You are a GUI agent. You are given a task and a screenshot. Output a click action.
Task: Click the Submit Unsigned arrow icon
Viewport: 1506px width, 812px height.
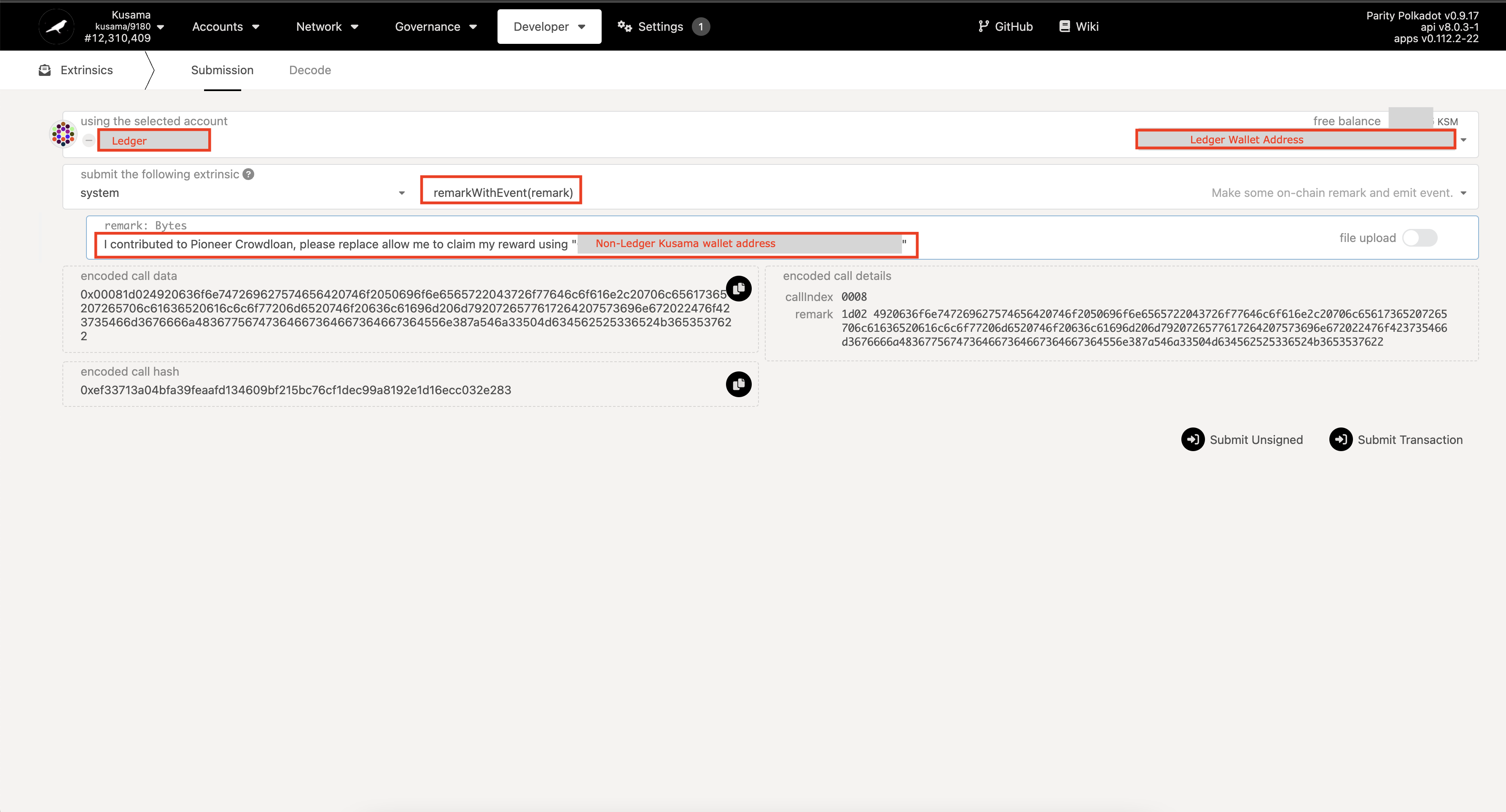[1193, 440]
